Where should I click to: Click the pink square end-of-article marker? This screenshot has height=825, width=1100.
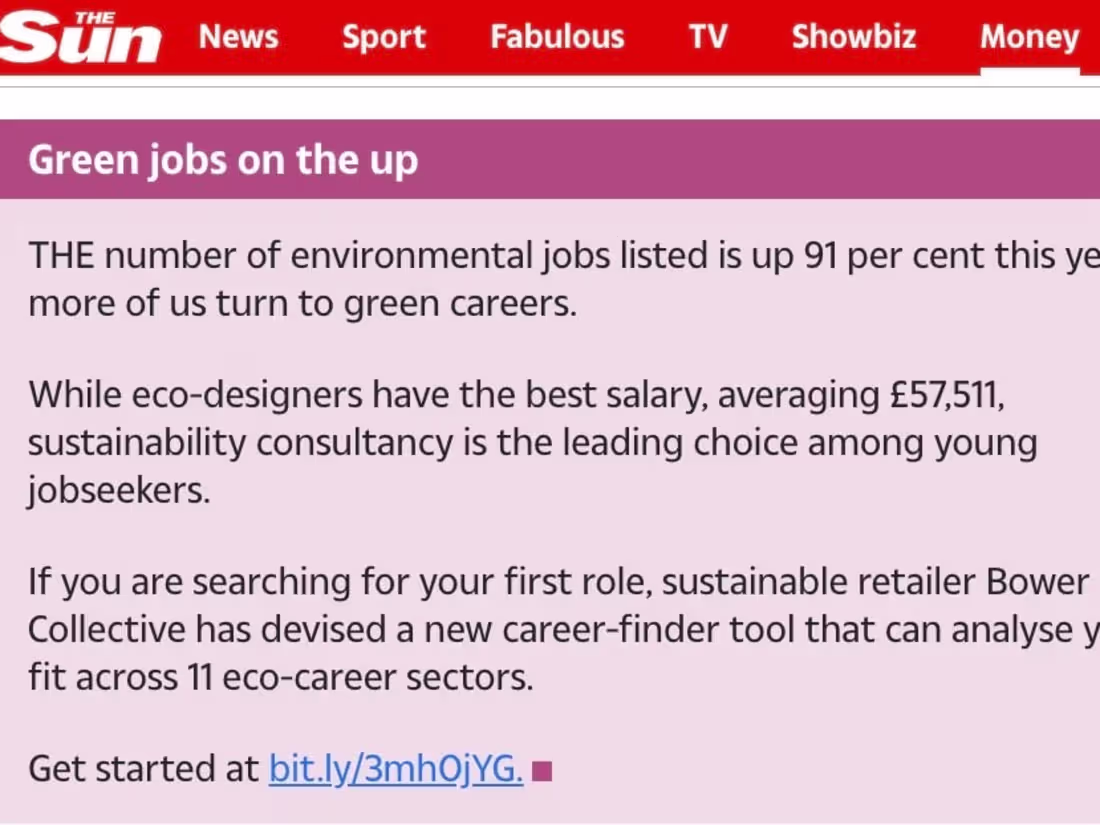click(543, 770)
